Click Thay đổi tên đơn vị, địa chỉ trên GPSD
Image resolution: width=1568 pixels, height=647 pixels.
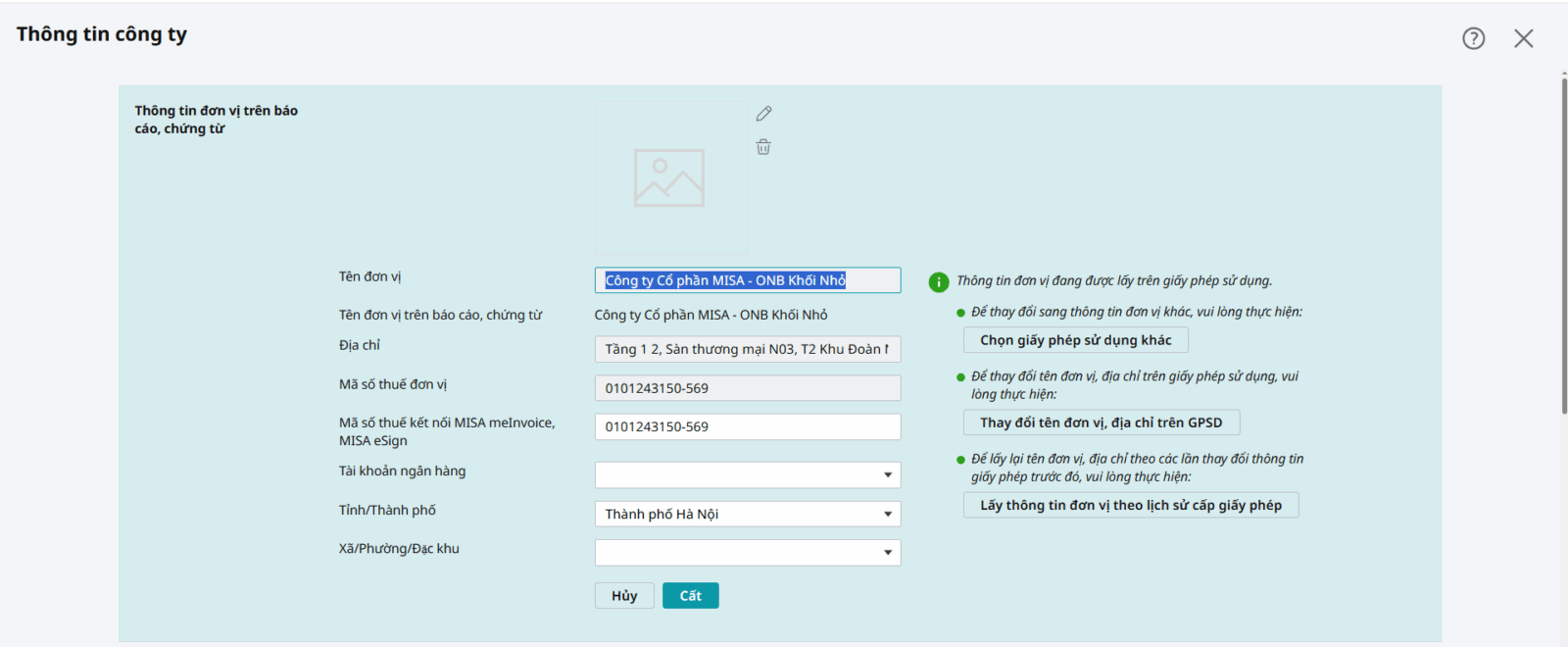click(x=1102, y=423)
